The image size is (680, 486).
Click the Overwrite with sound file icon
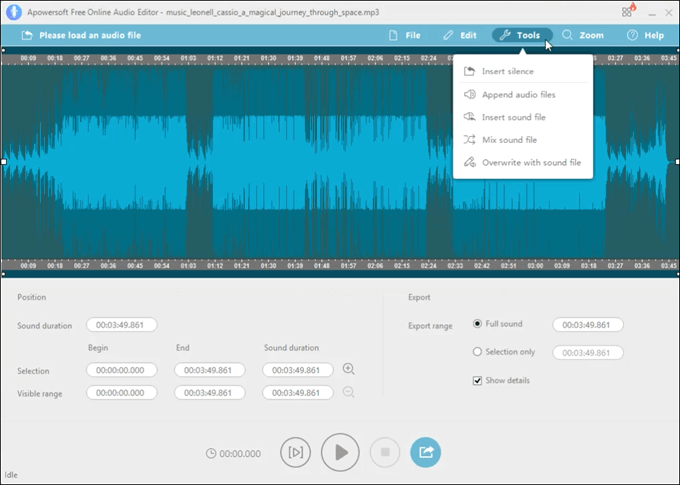pyautogui.click(x=470, y=162)
